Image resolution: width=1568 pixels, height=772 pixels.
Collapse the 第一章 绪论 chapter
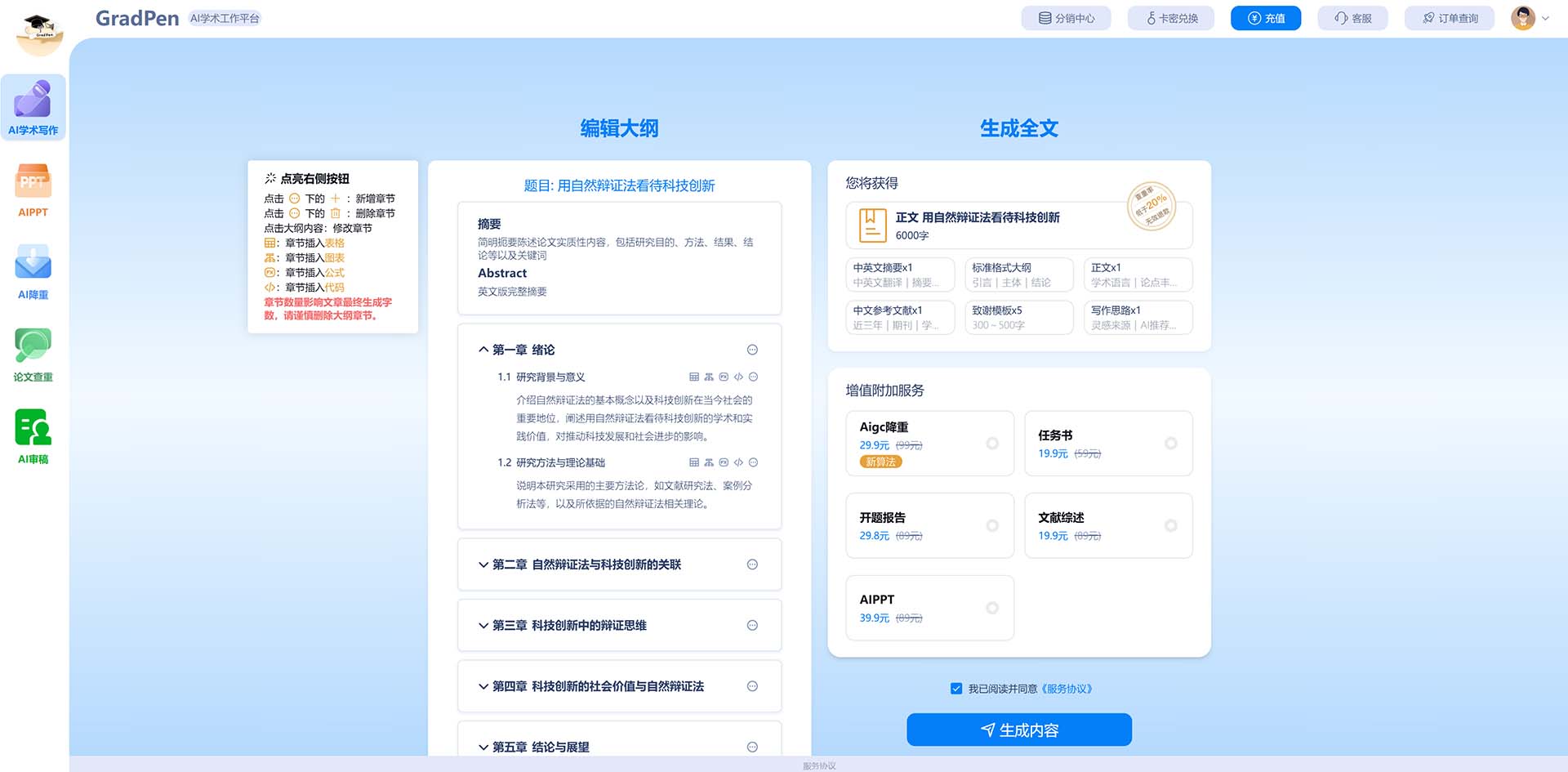pos(483,350)
